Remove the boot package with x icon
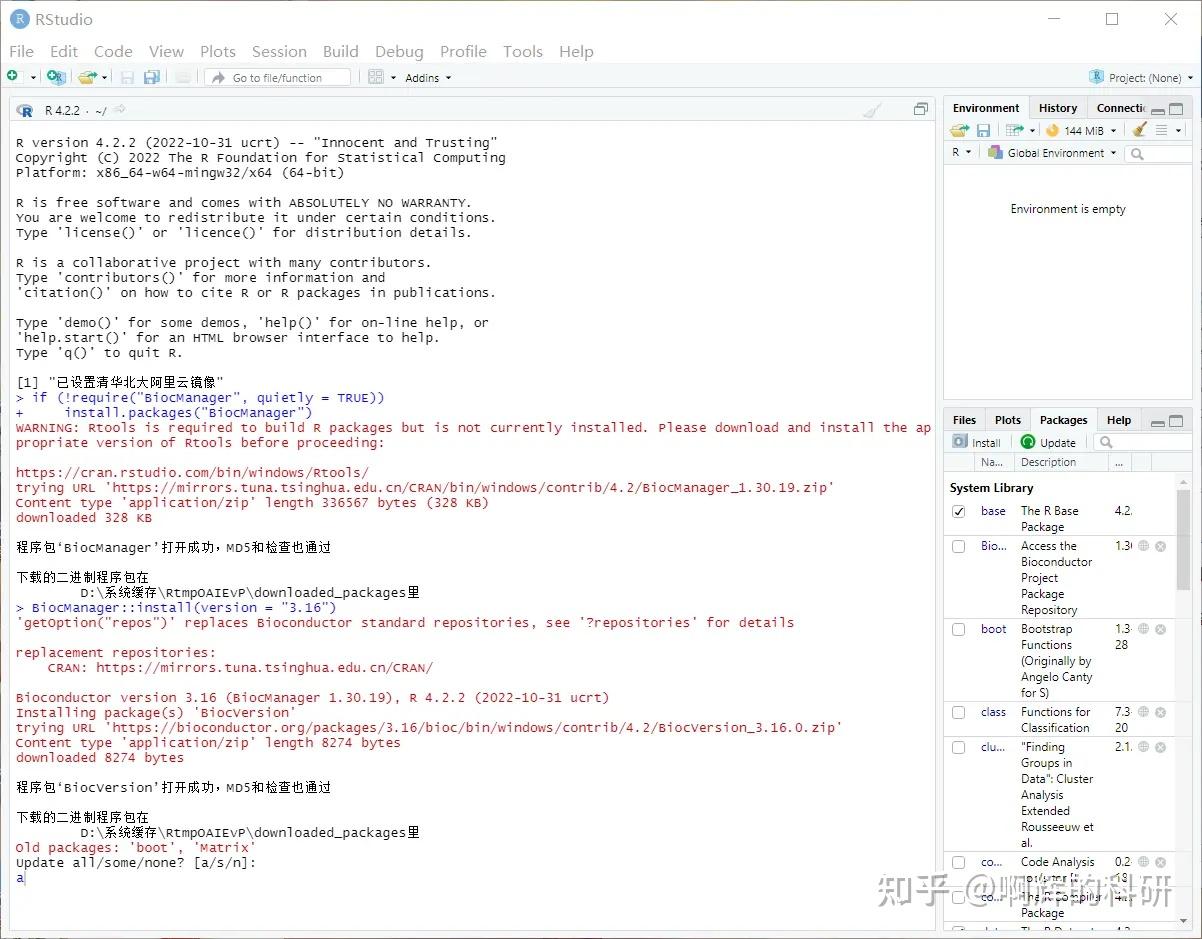This screenshot has width=1202, height=939. (x=1160, y=629)
